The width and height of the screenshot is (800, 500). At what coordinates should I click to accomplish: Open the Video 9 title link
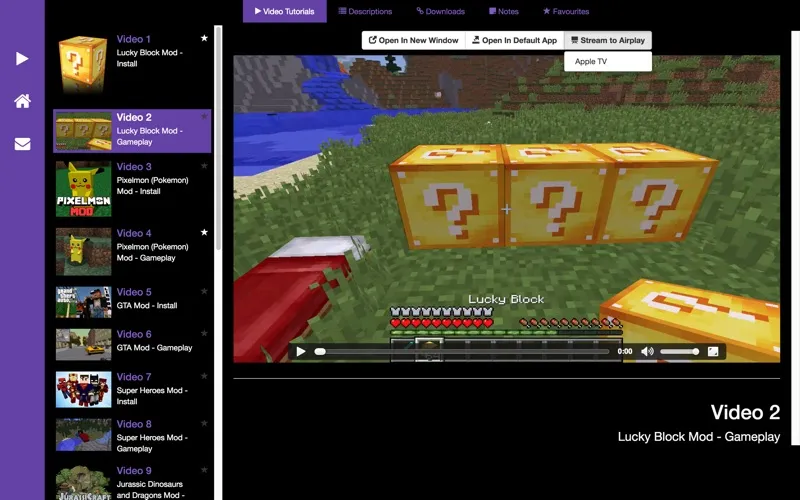point(134,470)
